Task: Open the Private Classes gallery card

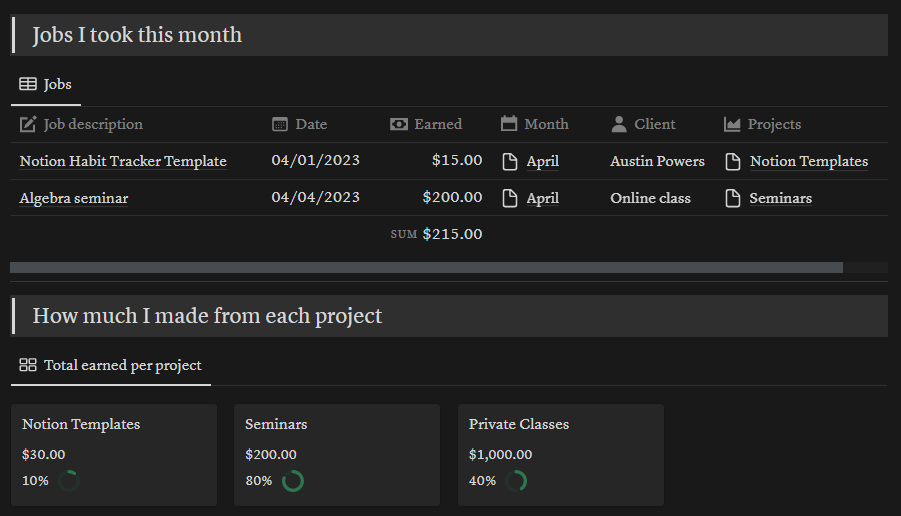Action: click(560, 454)
